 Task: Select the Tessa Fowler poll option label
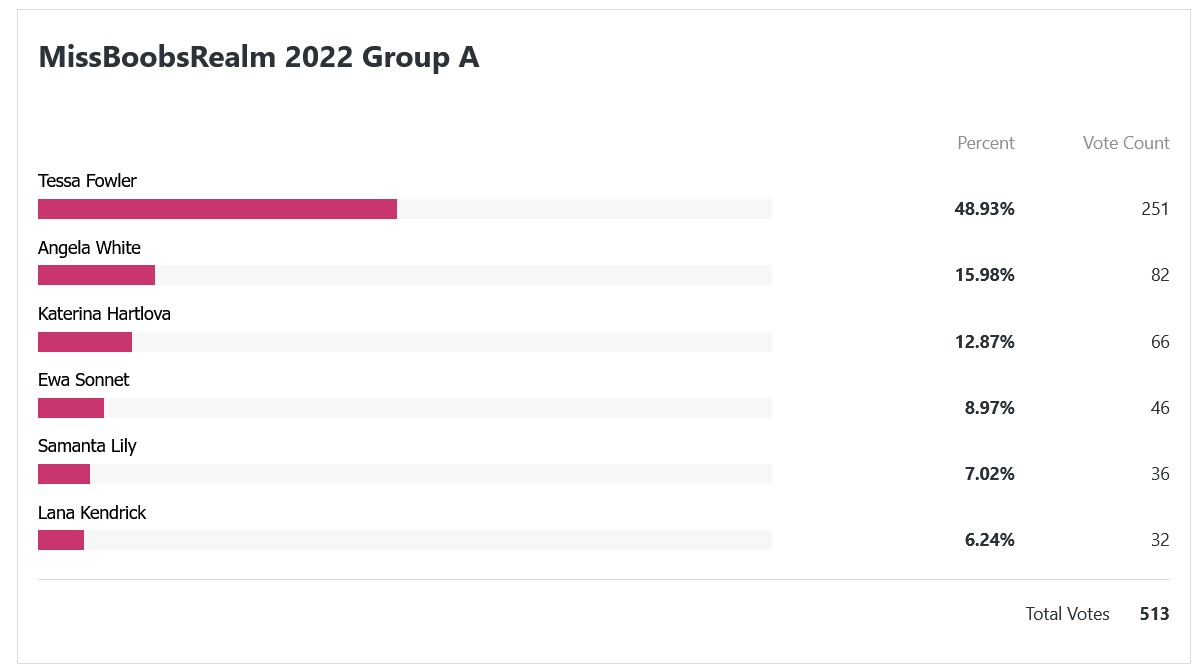pos(87,181)
